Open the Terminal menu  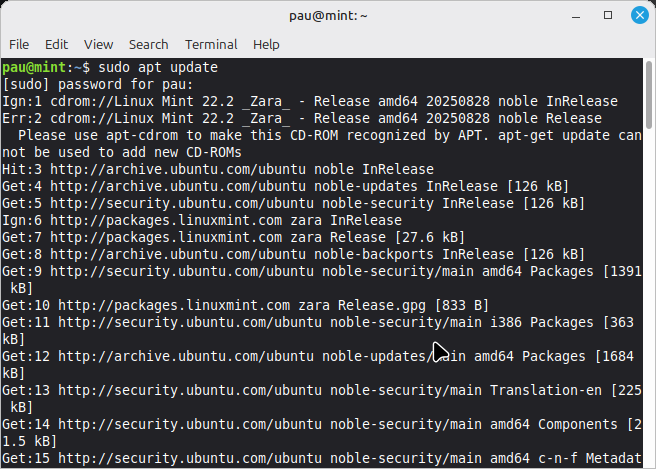[x=211, y=44]
